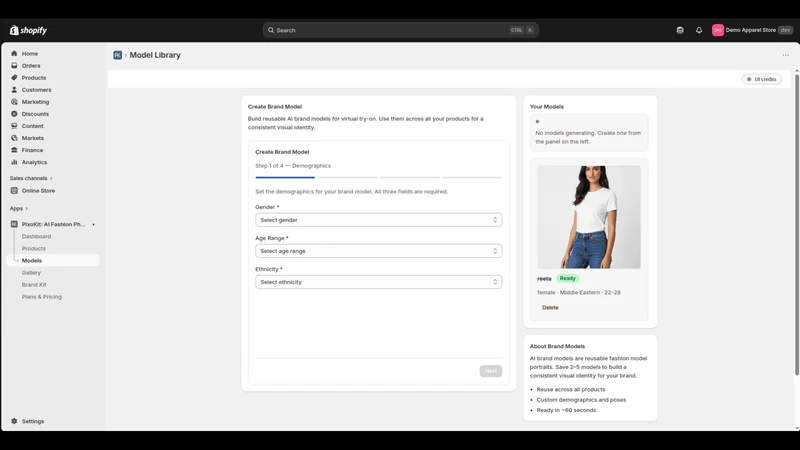Click "Reuse across all products" bullet
This screenshot has width=800, height=450.
tap(570, 389)
